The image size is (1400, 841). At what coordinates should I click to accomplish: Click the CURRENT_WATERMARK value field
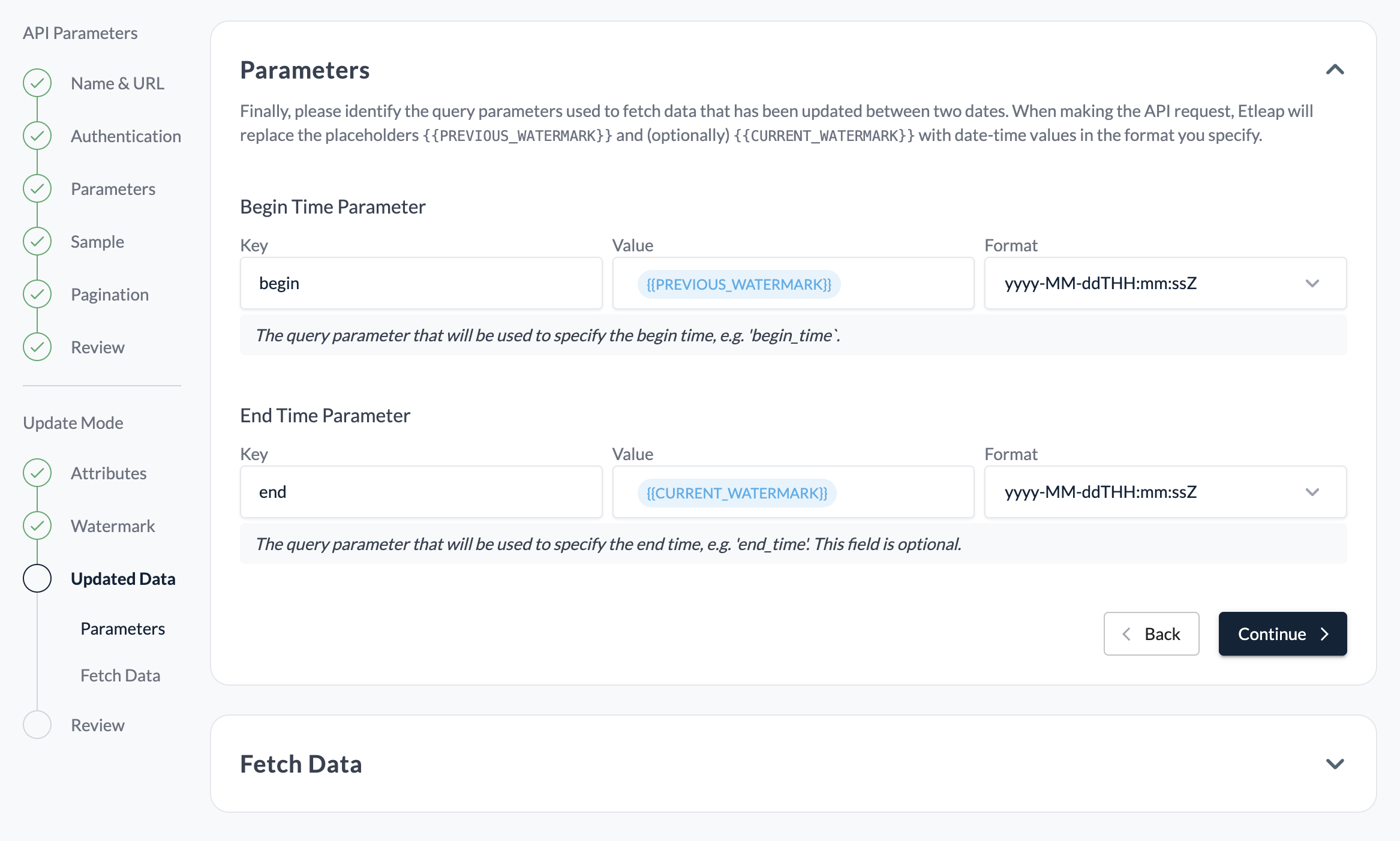point(793,492)
